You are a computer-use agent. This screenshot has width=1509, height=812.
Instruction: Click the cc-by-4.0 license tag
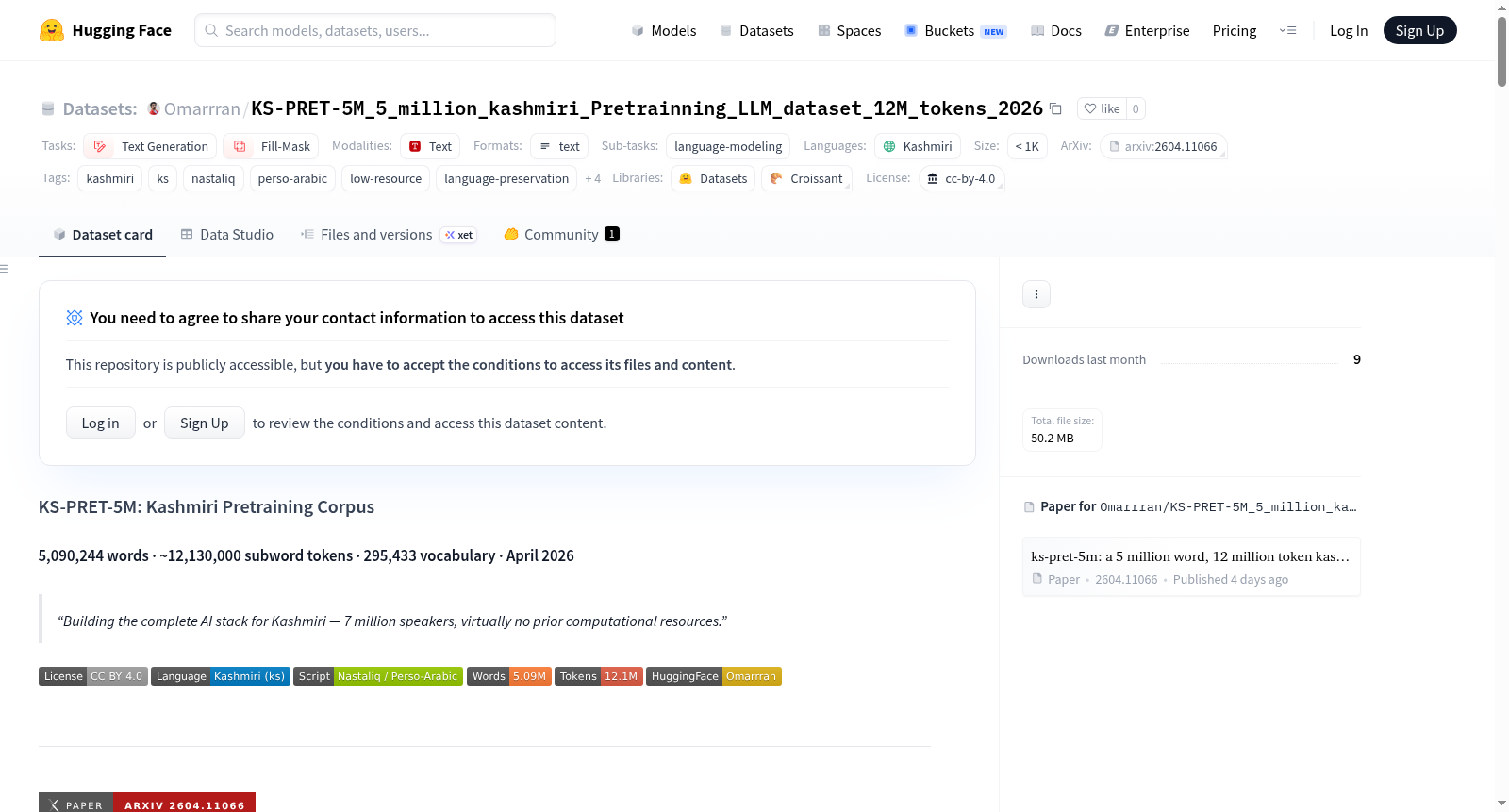(x=961, y=178)
